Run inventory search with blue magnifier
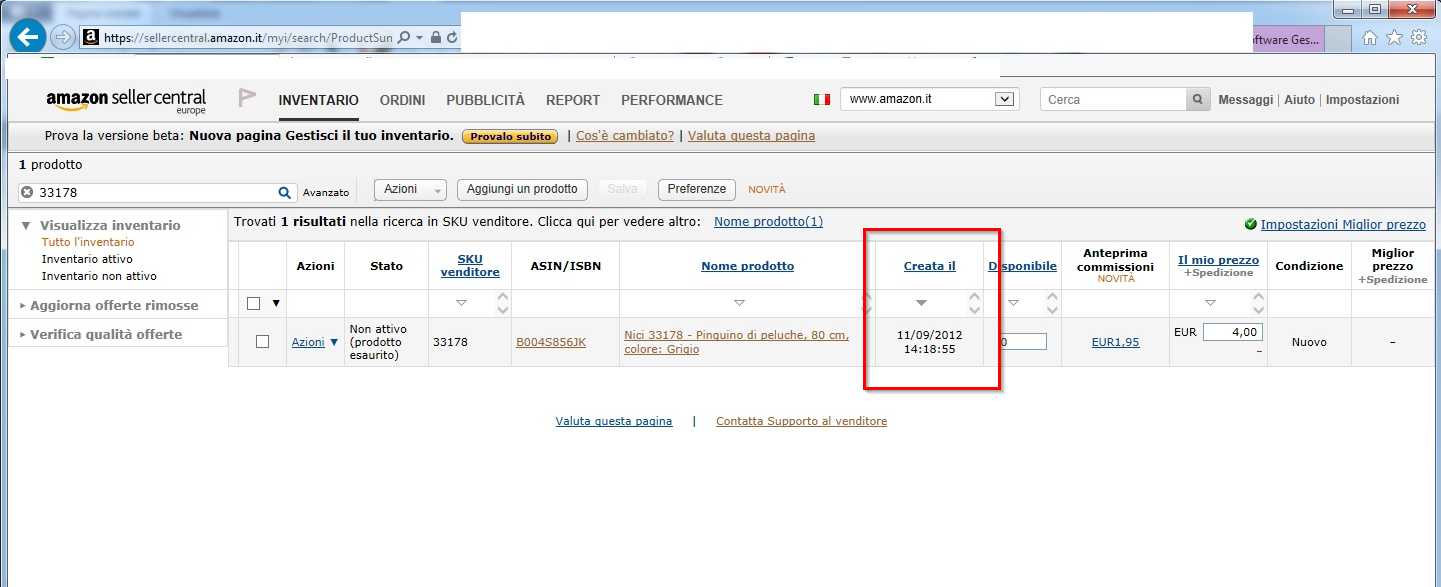Viewport: 1441px width, 587px height. (285, 193)
